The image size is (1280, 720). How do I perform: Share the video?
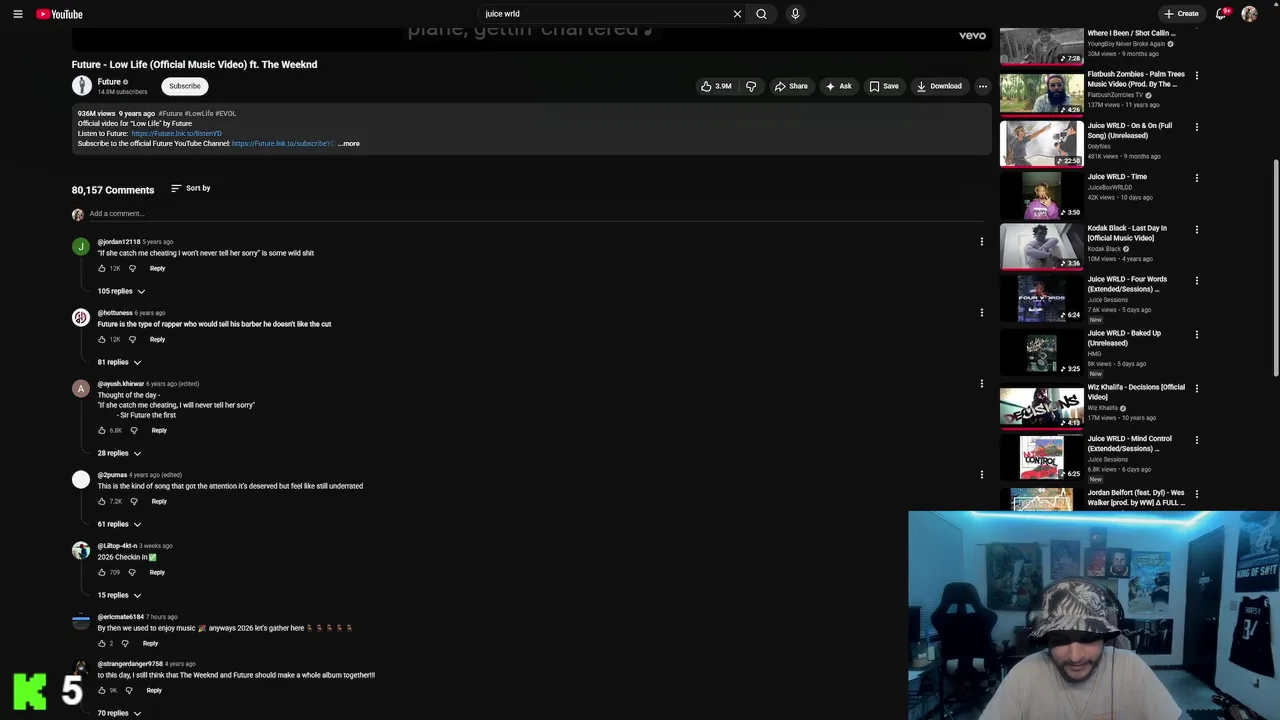pos(791,86)
